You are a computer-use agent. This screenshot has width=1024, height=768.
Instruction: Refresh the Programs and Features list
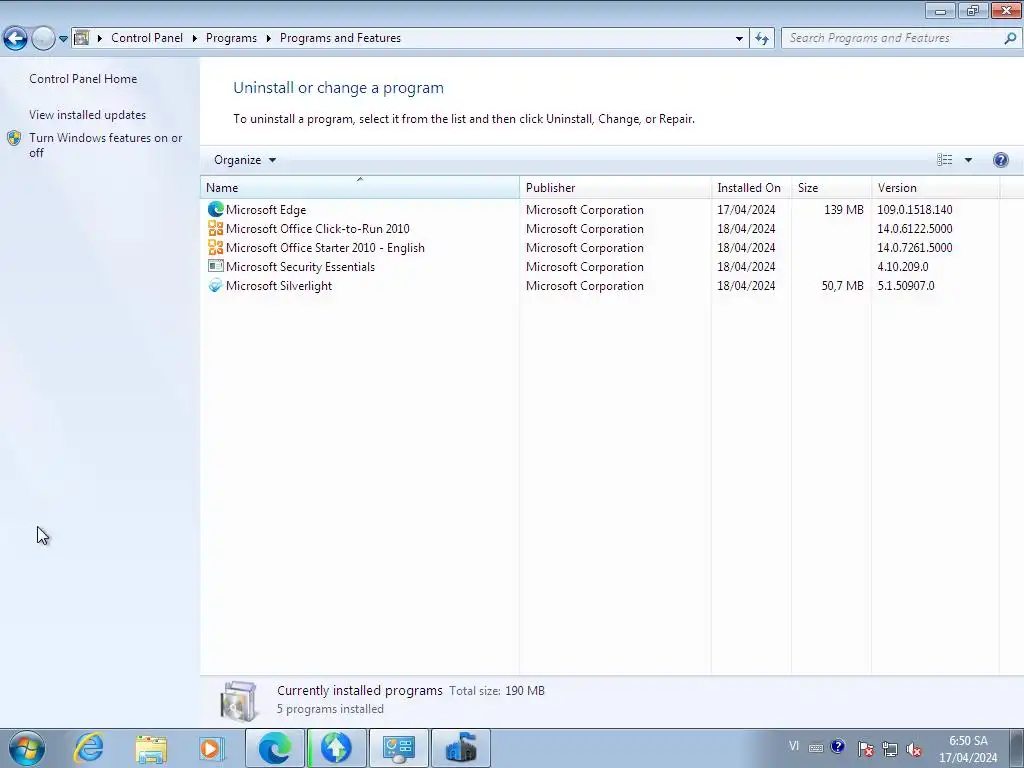[x=762, y=39]
